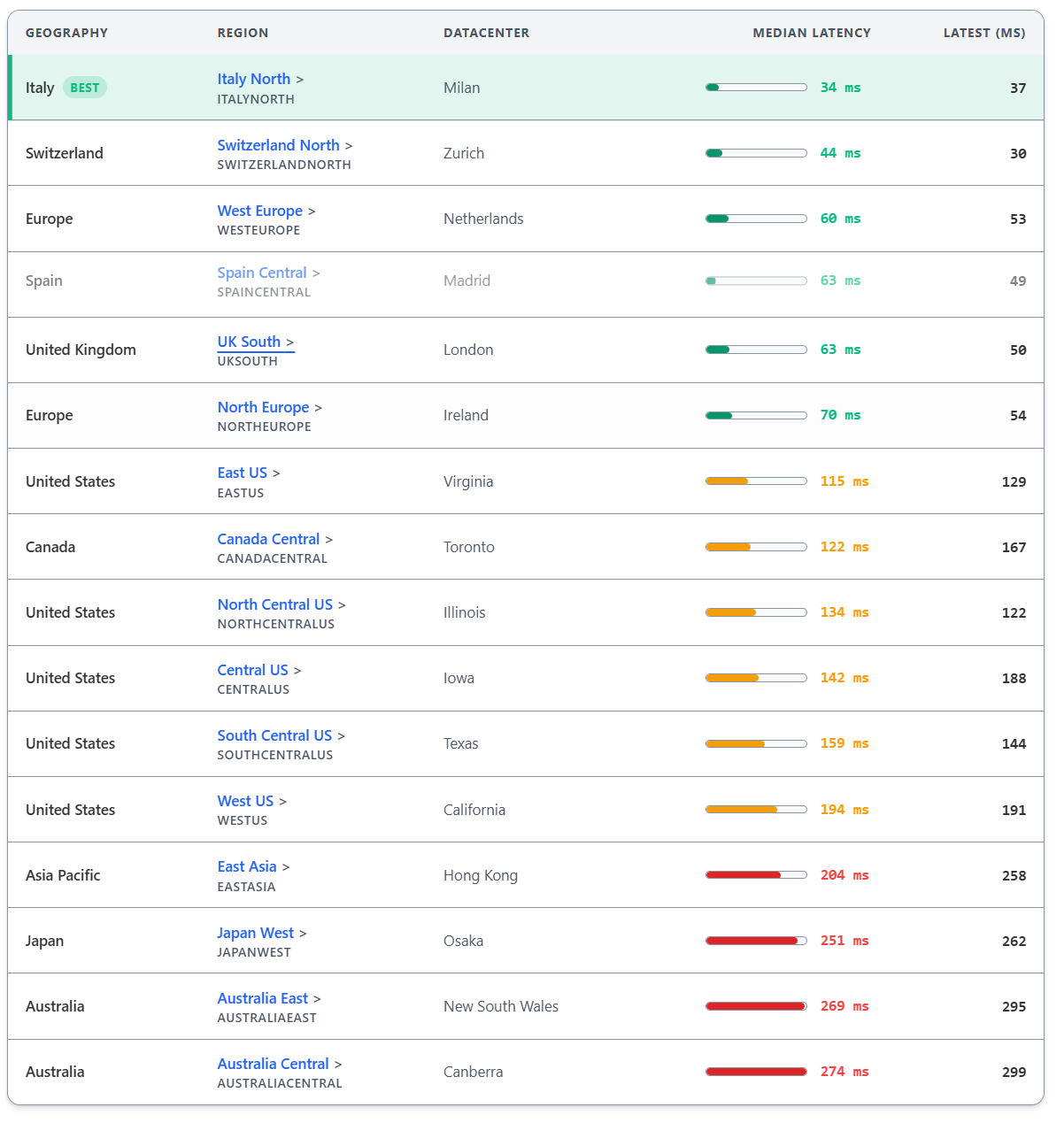
Task: Click the East Asia region link
Action: pyautogui.click(x=247, y=866)
